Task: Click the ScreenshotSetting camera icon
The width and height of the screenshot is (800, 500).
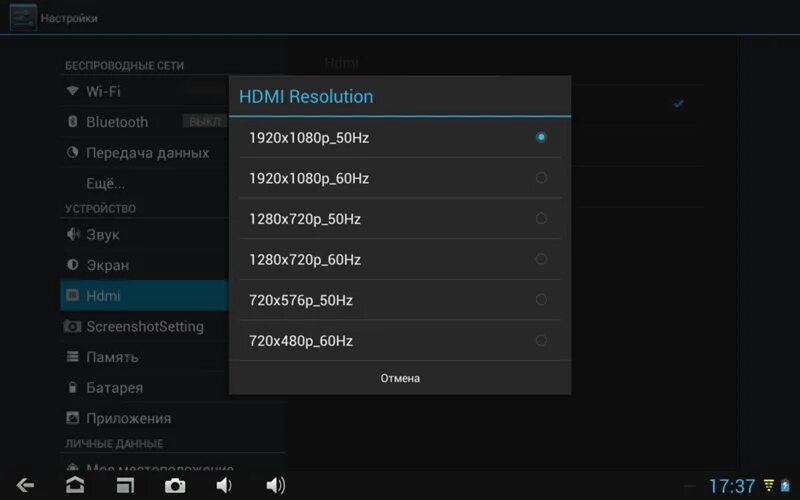Action: pyautogui.click(x=72, y=326)
